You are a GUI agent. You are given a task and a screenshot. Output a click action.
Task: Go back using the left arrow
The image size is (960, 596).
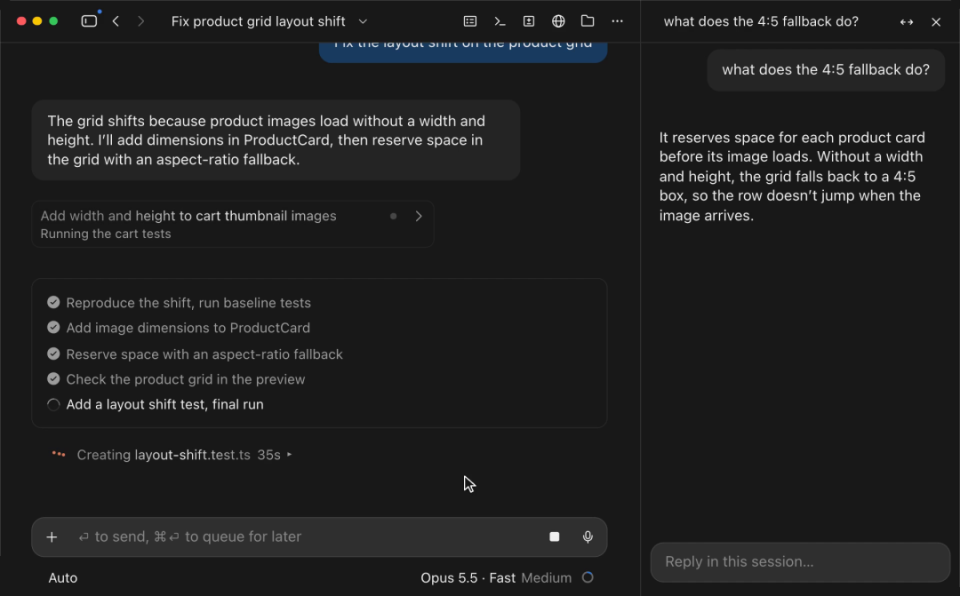(116, 21)
